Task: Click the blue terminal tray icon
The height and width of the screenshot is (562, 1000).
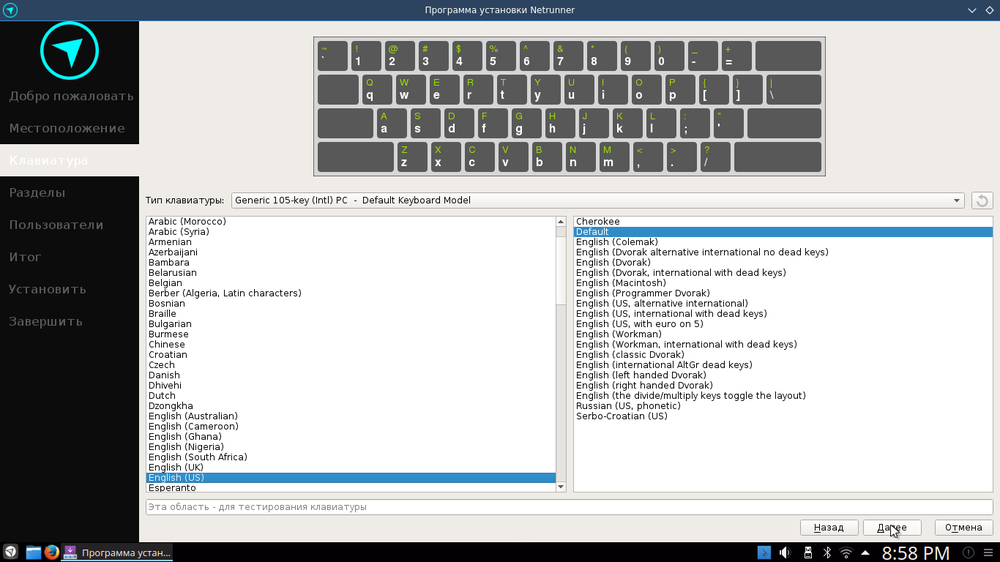Action: [x=764, y=552]
